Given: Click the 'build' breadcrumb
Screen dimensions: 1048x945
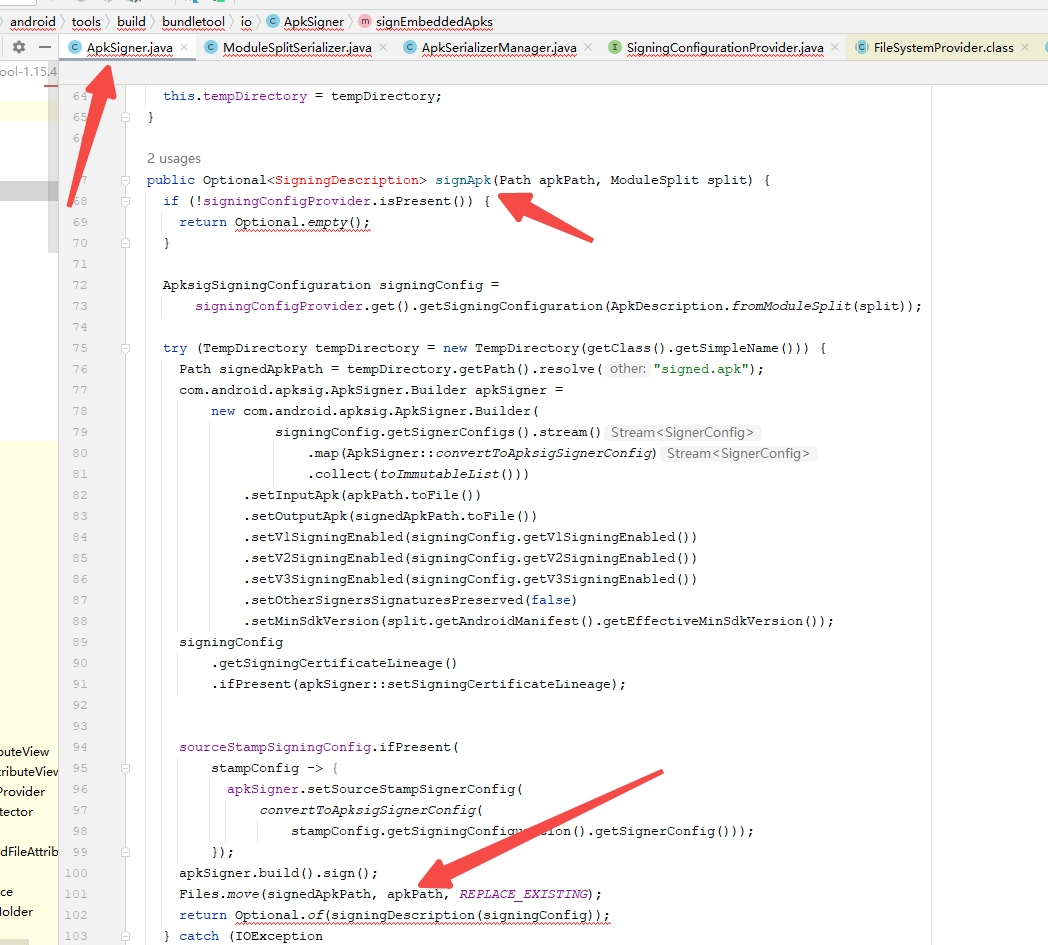Looking at the screenshot, I should [131, 22].
